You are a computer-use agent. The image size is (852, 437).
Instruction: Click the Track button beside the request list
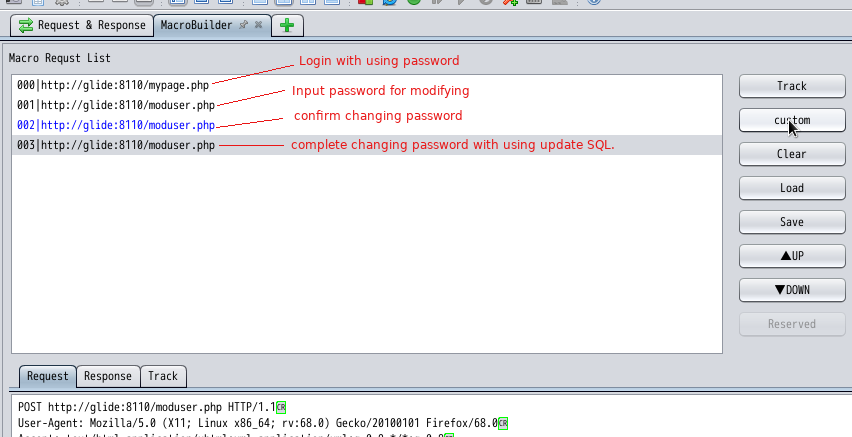[x=792, y=86]
